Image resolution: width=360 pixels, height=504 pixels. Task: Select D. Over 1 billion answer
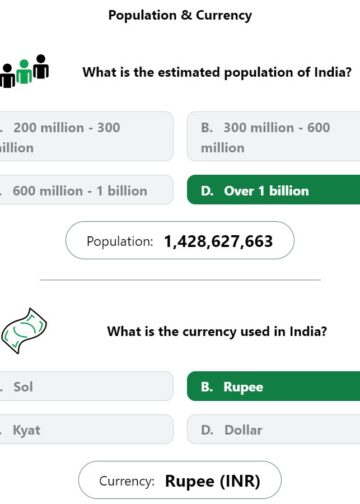click(273, 190)
